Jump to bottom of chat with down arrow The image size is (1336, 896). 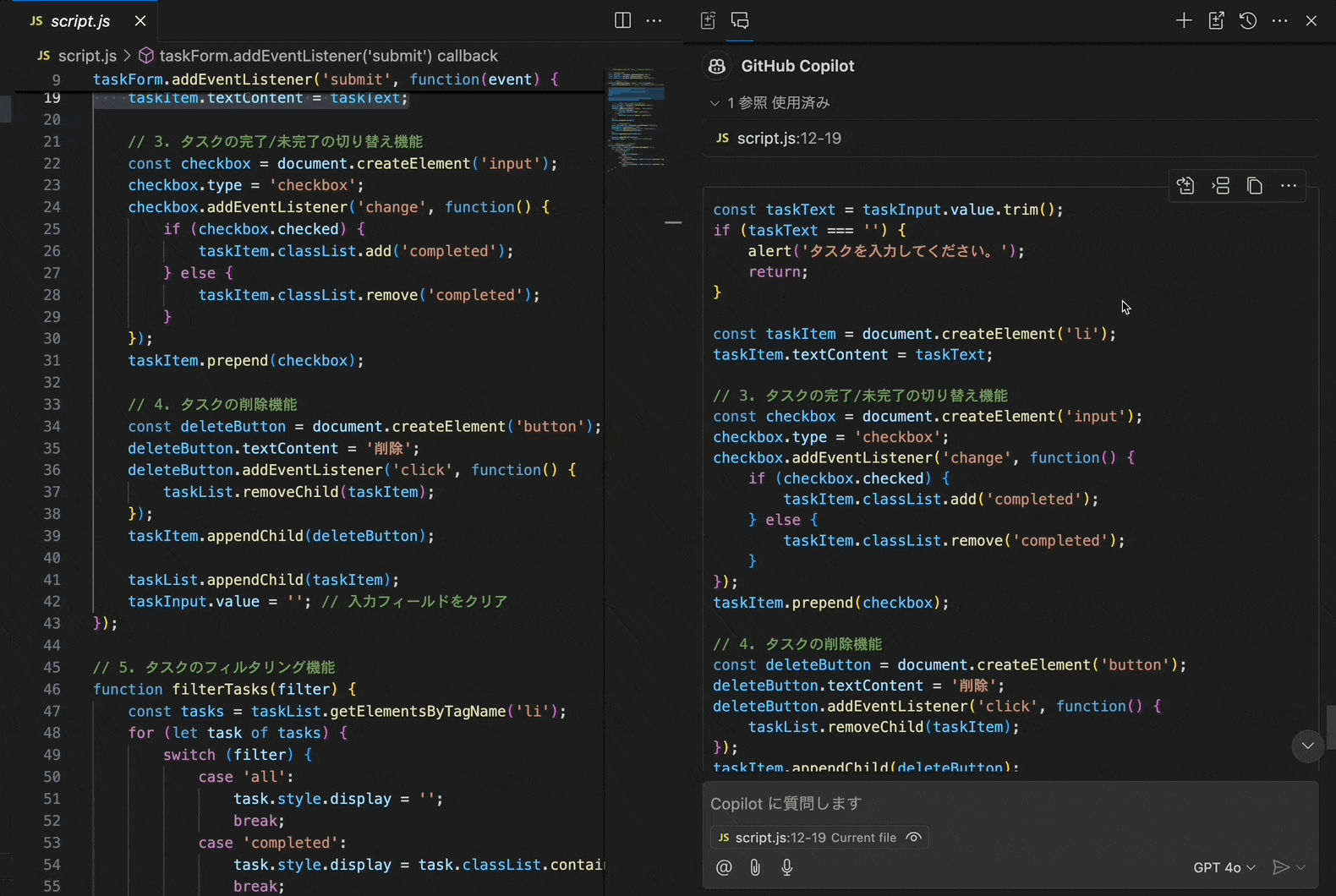click(1308, 746)
